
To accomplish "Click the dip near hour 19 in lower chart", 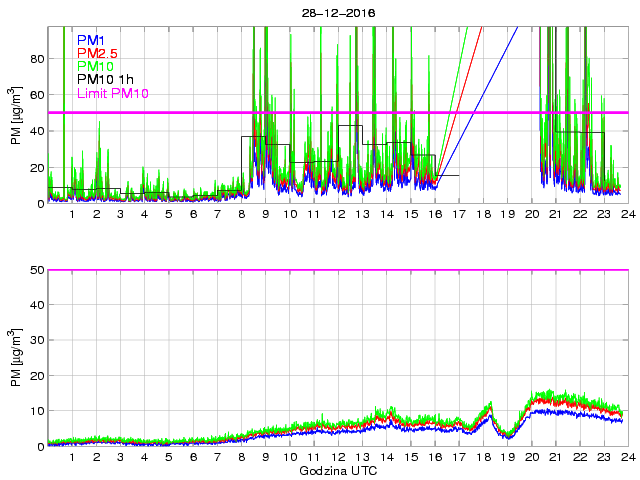I will pyautogui.click(x=509, y=436).
